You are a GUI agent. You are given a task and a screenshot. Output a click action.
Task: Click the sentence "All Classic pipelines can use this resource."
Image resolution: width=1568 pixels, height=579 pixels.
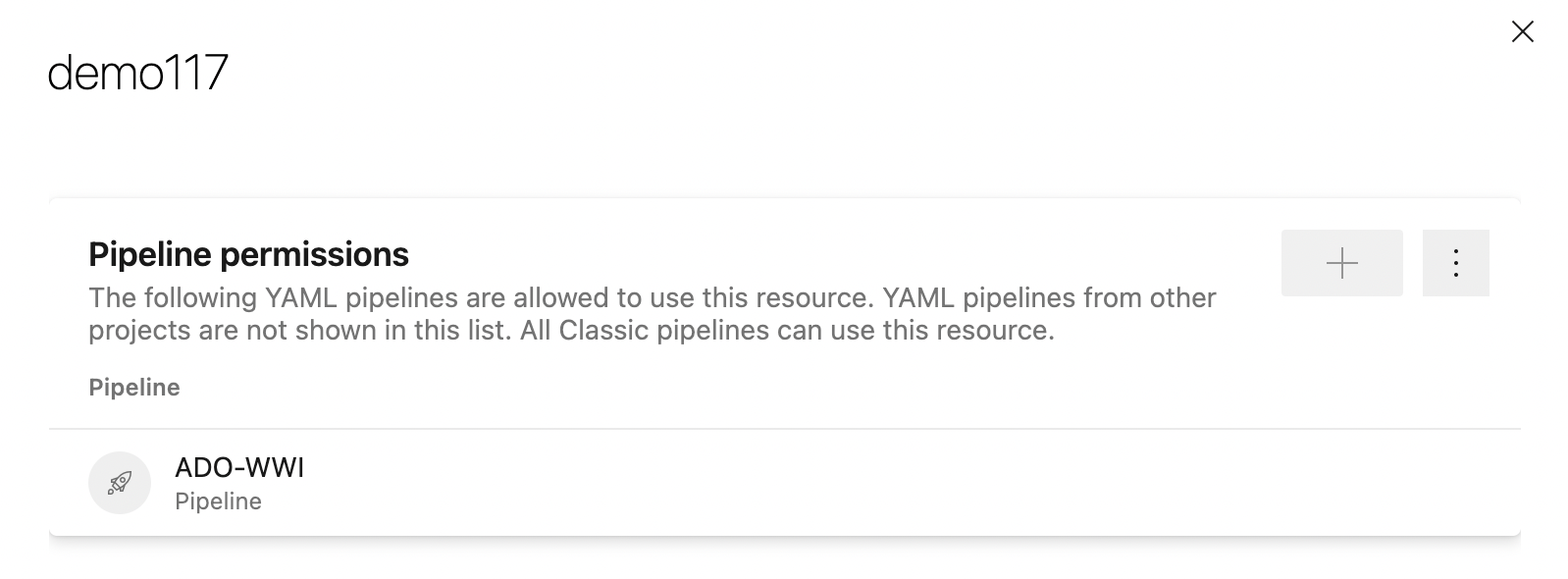tap(787, 331)
